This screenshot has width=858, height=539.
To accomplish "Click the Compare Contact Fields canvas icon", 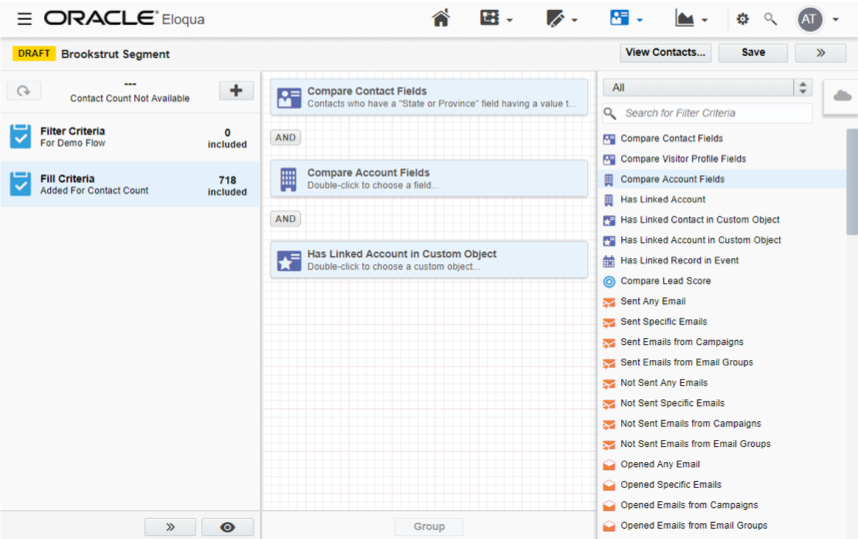I will pos(289,97).
